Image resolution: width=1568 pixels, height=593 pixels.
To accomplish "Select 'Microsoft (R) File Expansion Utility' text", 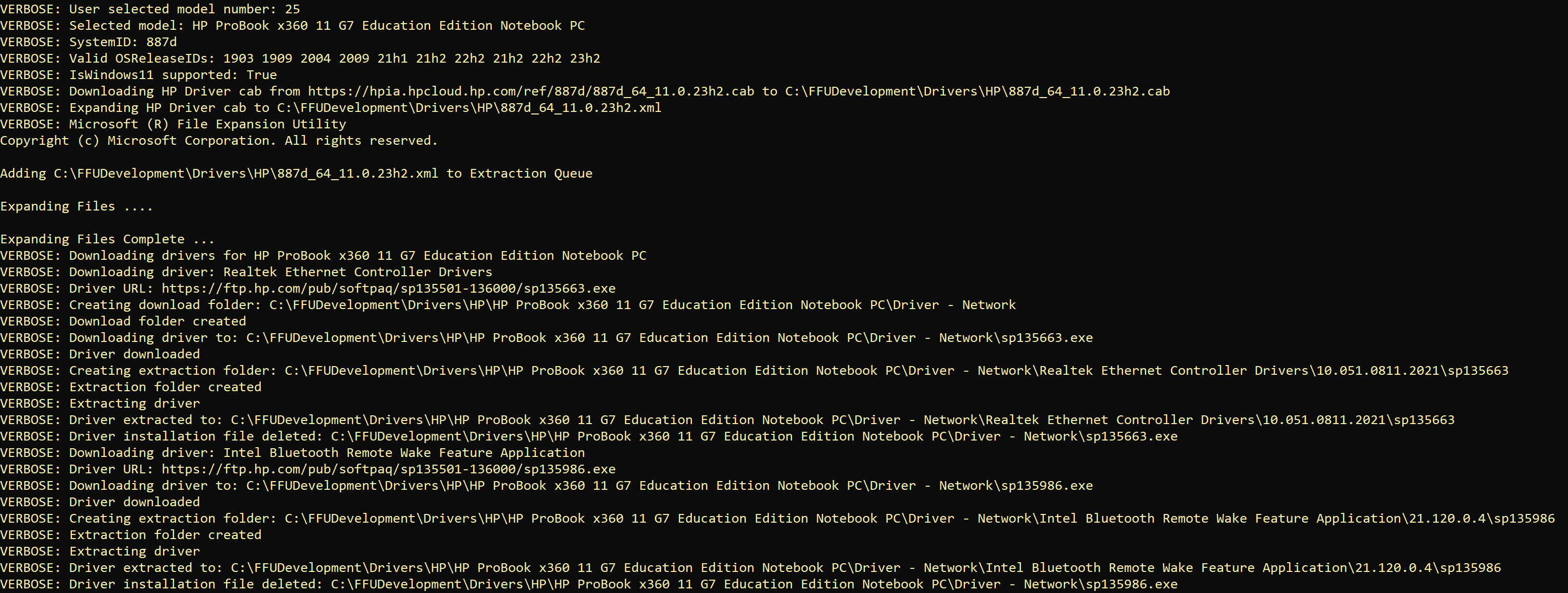I will click(207, 124).
